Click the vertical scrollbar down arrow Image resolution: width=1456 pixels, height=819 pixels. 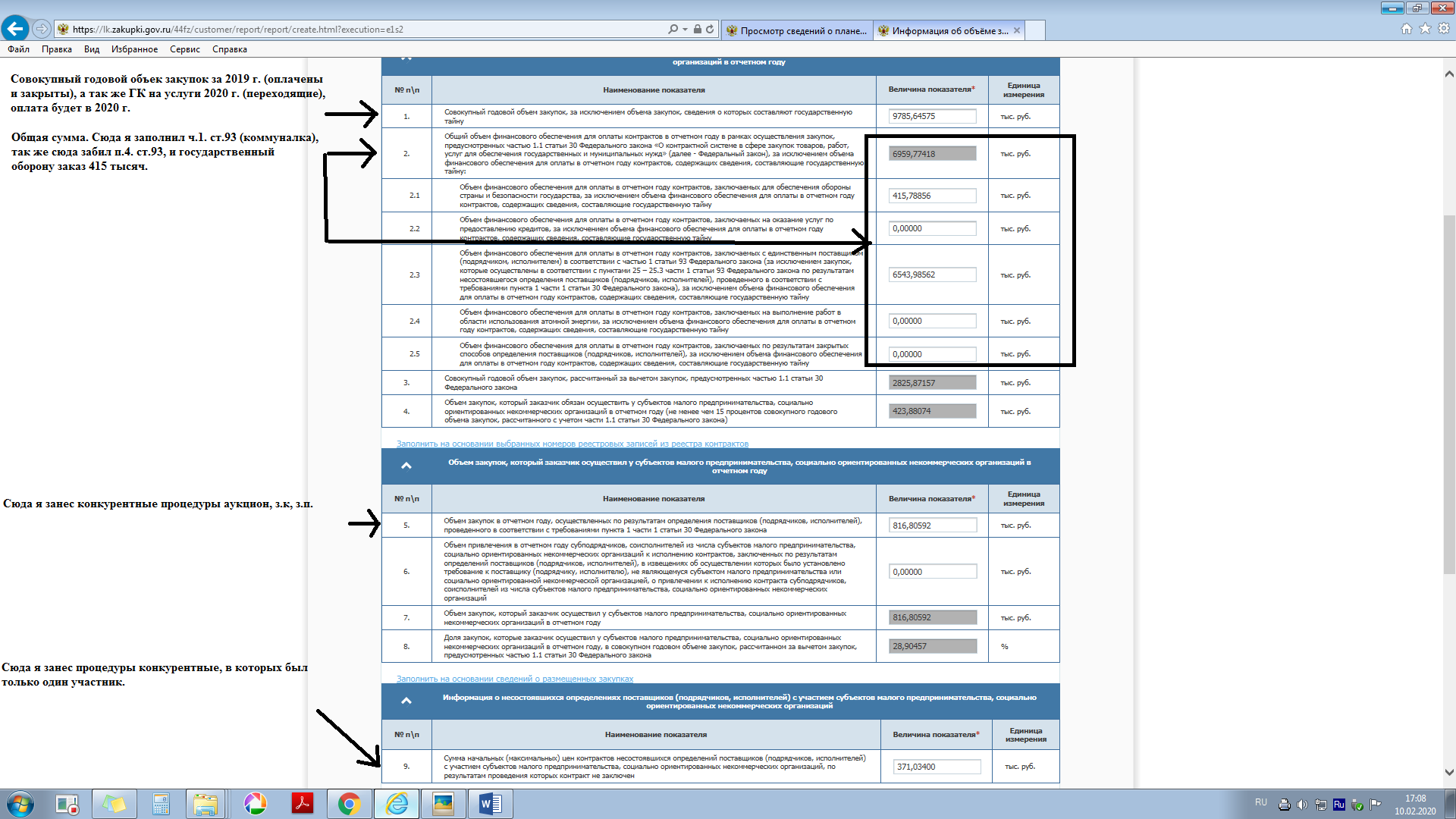[1449, 772]
